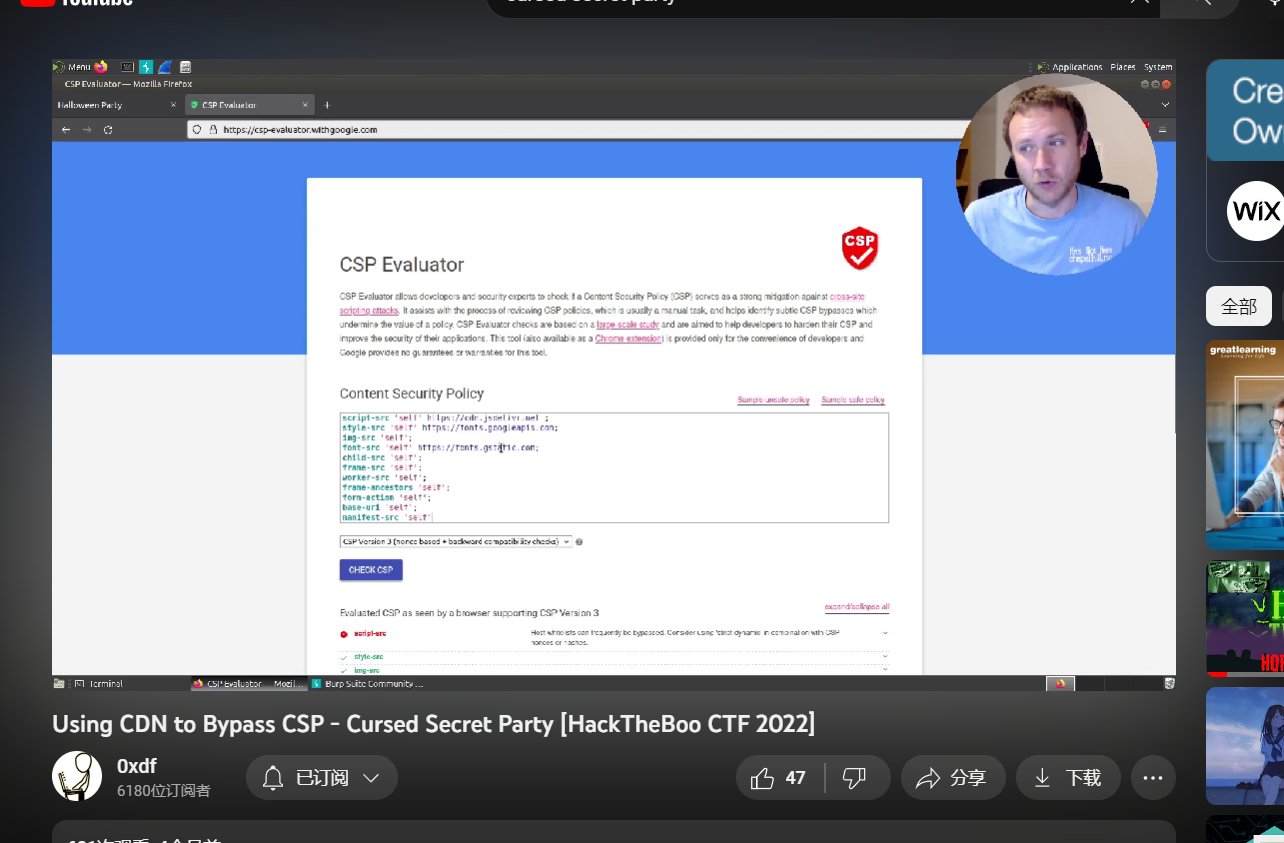1284x843 pixels.
Task: Click the anime girl recommended video thumbnail
Action: point(1245,746)
